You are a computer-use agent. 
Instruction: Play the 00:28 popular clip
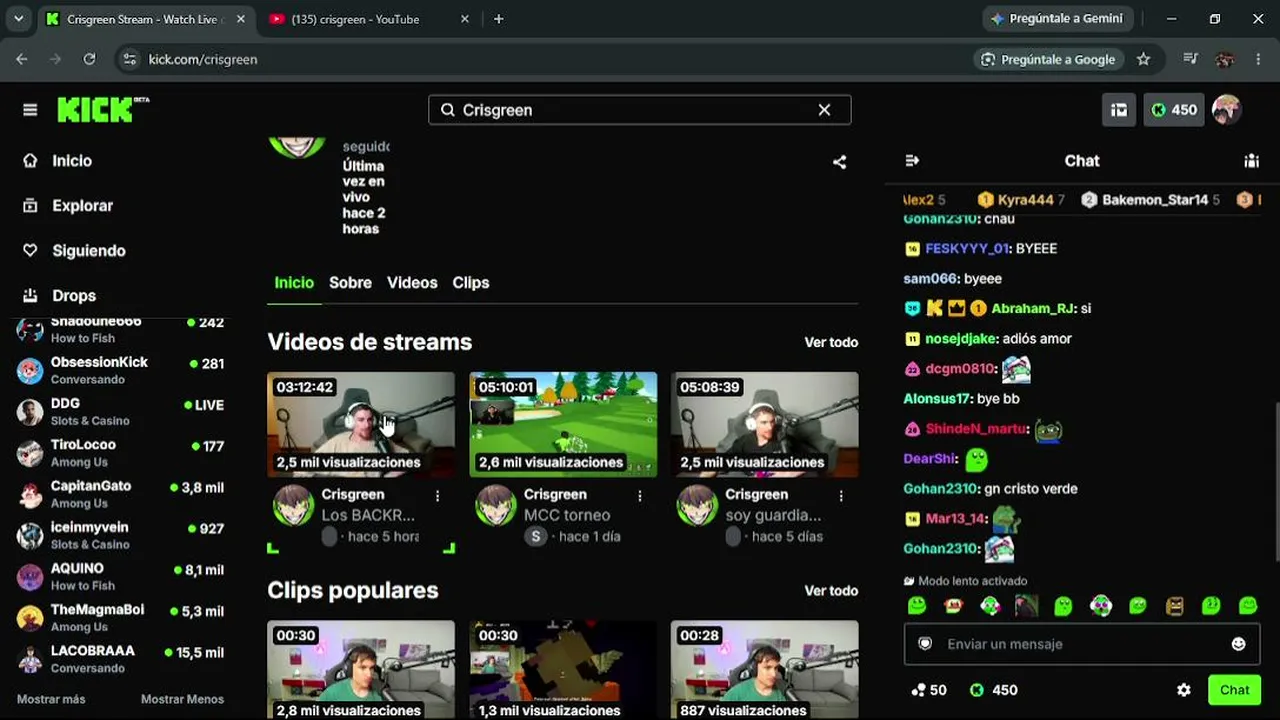pos(765,670)
